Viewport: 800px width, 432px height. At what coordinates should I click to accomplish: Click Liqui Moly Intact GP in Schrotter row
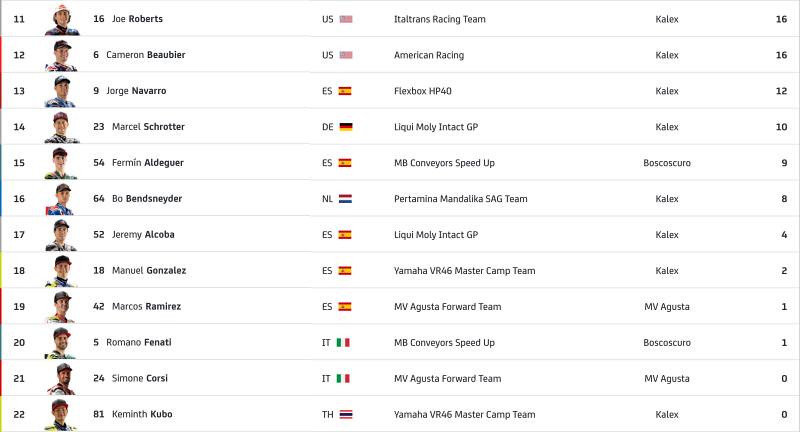click(436, 127)
